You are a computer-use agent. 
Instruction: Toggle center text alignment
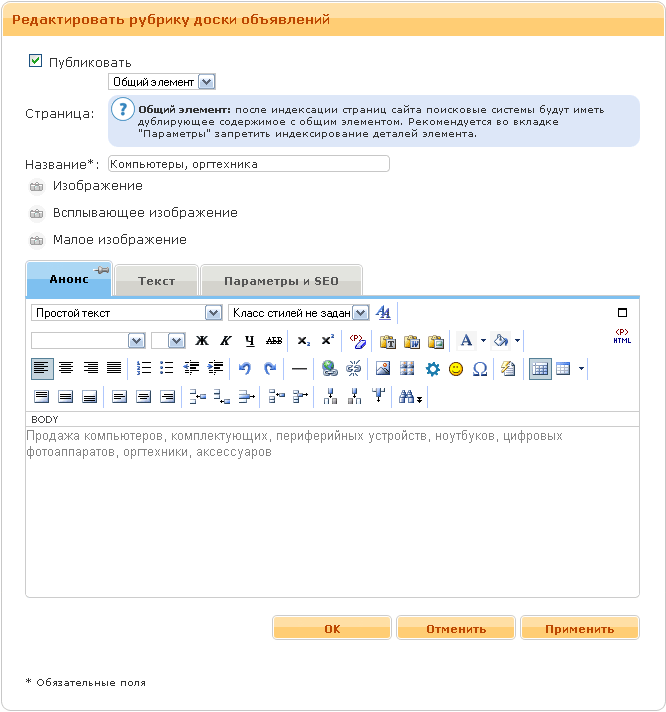[66, 369]
